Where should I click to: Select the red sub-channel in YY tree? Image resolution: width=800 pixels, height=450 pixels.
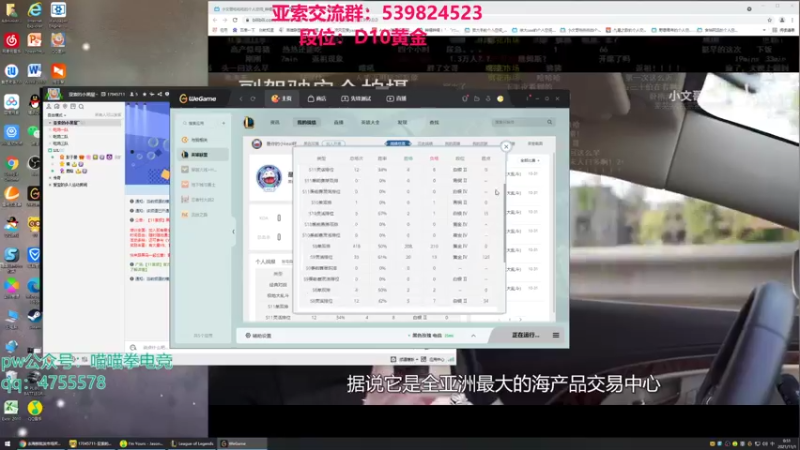pos(61,130)
